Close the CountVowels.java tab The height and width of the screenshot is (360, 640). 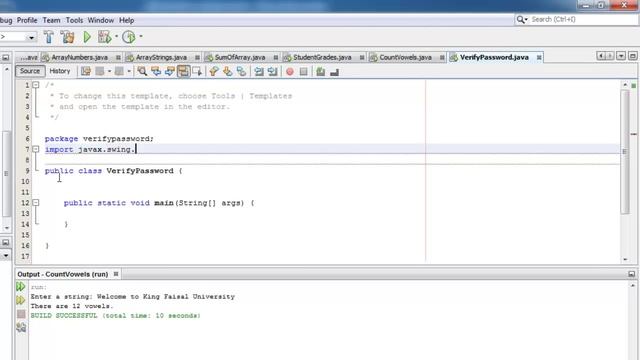[442, 58]
